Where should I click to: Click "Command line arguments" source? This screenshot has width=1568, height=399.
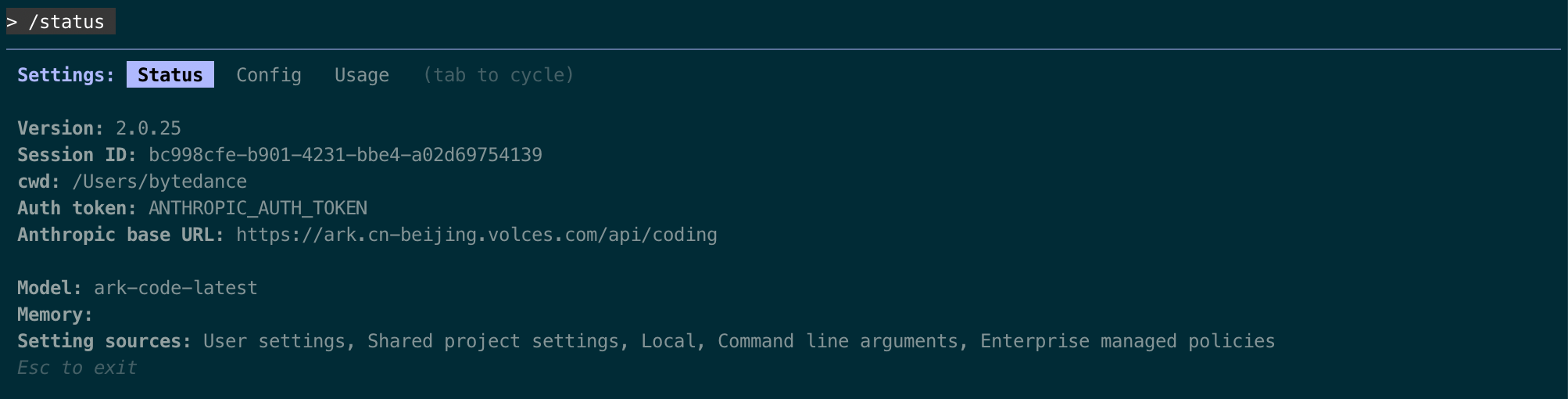837,341
